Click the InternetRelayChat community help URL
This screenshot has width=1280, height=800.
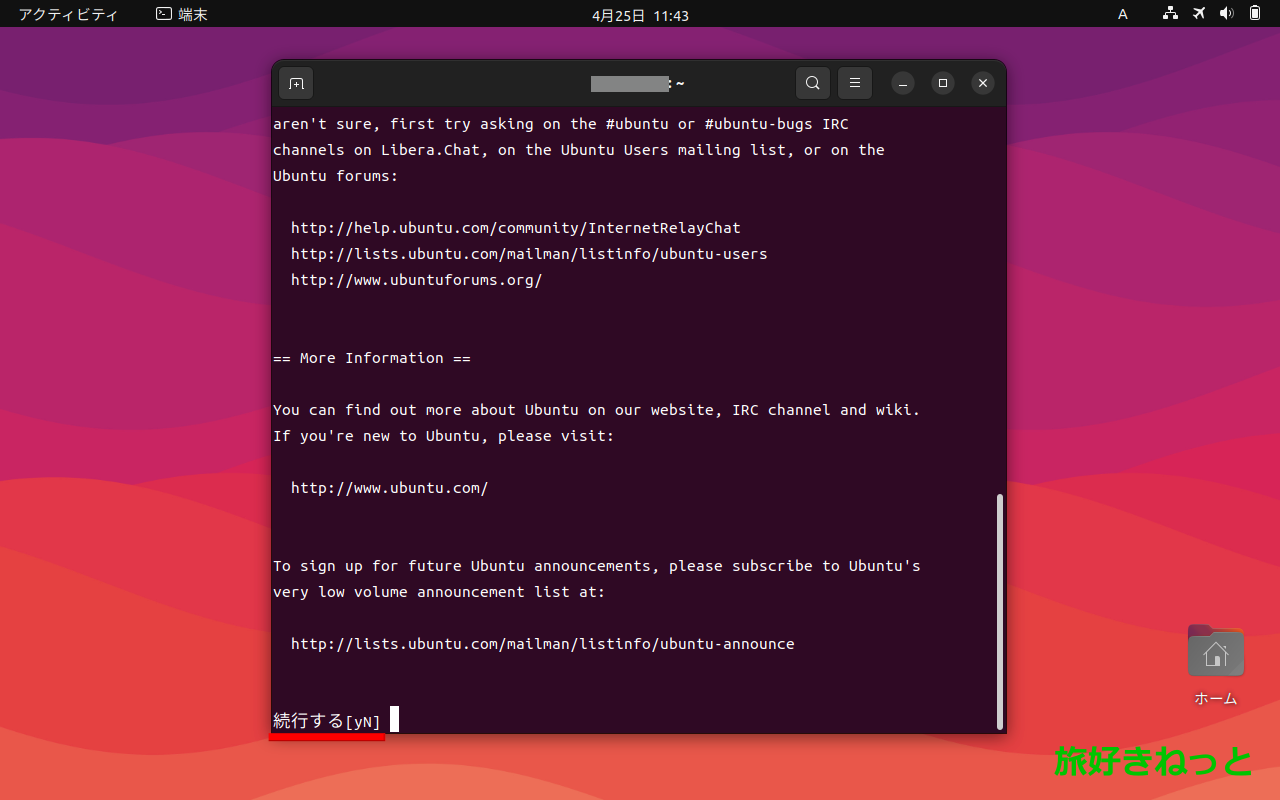[x=515, y=227]
